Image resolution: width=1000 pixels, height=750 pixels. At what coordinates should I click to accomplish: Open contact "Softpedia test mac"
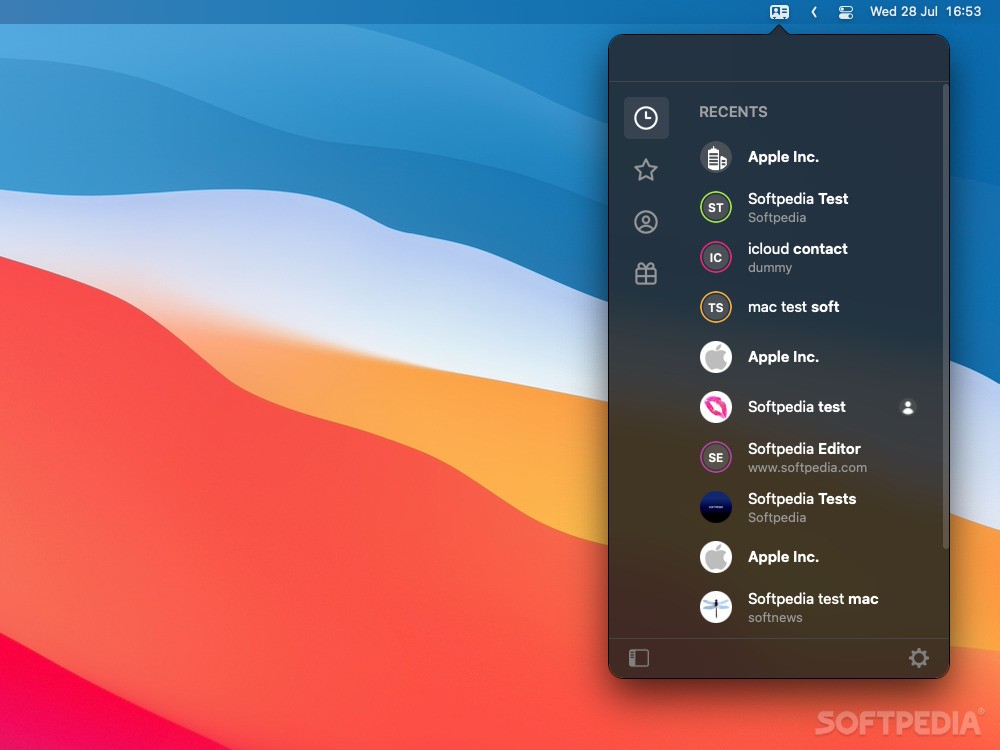pyautogui.click(x=809, y=607)
